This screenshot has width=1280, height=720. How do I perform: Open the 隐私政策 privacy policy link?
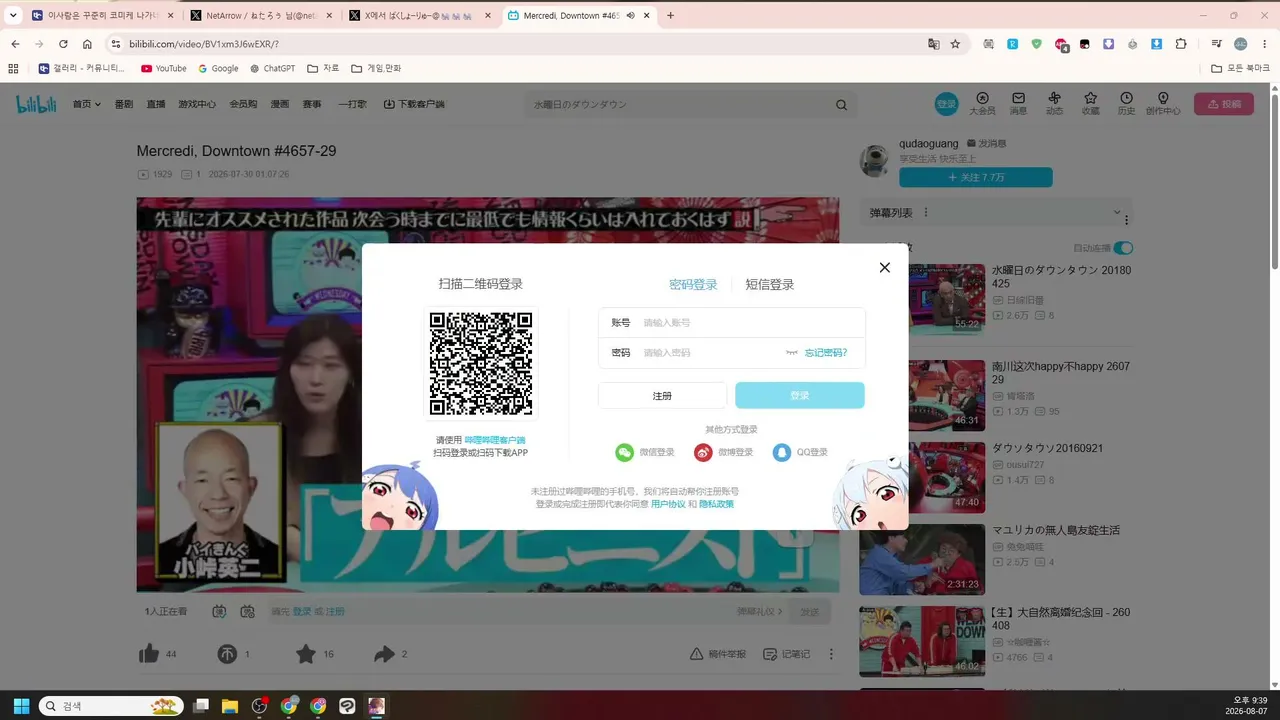[716, 504]
